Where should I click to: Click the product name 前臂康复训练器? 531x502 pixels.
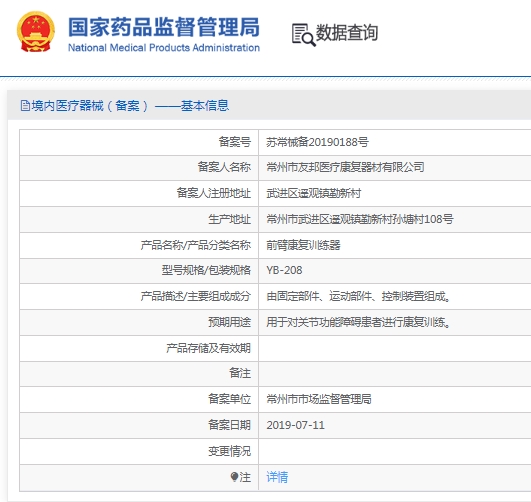pos(303,245)
